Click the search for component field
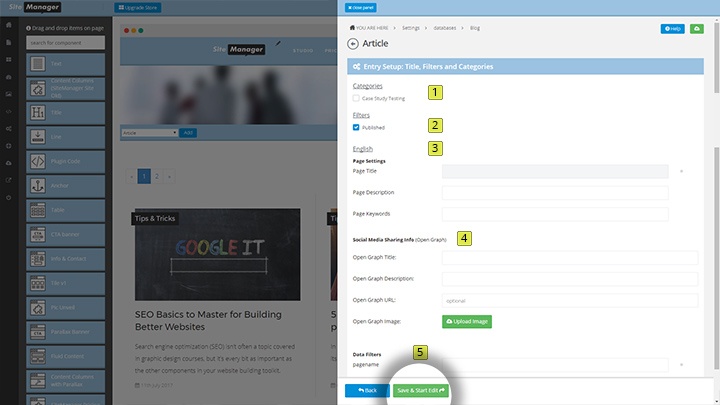Screen dimensions: 720x405 pos(65,43)
